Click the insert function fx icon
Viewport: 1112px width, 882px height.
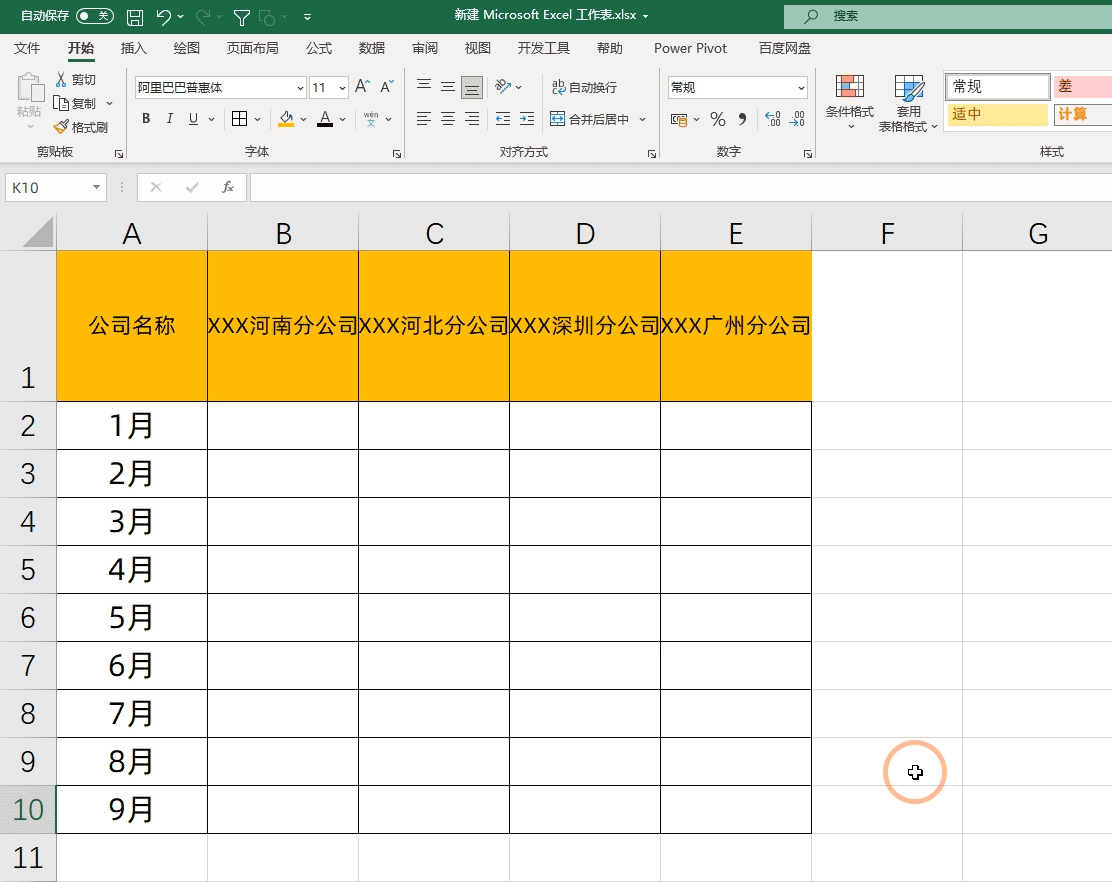(228, 187)
